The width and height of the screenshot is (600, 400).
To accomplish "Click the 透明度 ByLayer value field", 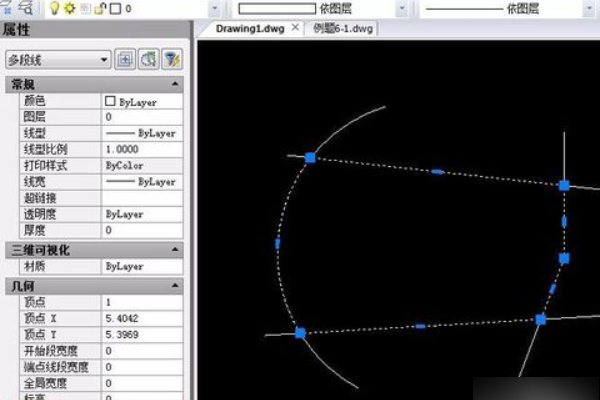I will tap(142, 214).
